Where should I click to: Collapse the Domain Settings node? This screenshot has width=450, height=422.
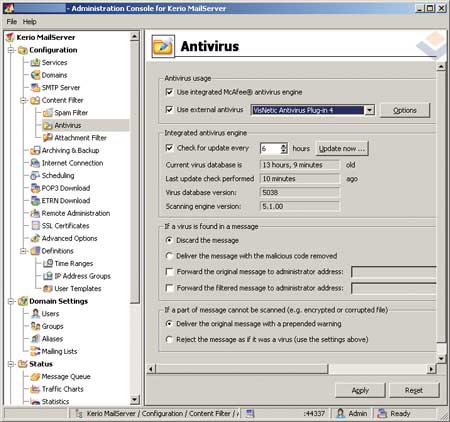[11, 301]
